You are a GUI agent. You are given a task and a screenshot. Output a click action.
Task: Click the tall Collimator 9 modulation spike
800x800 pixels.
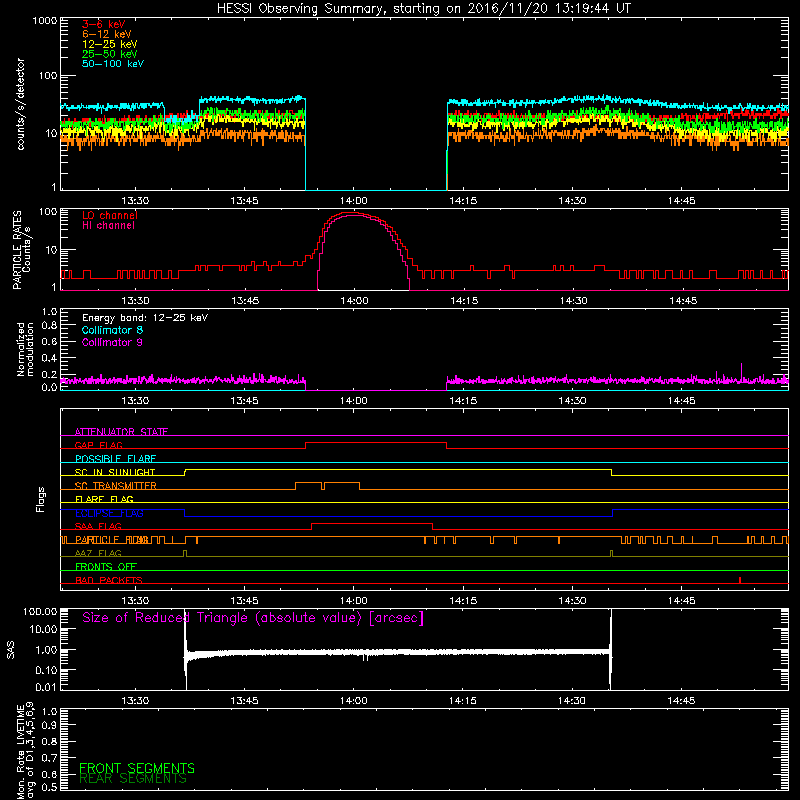[741, 371]
